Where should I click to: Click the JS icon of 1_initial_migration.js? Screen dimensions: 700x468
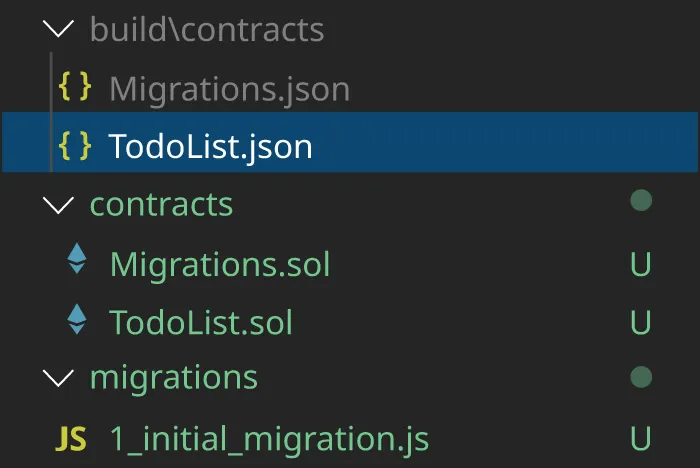click(70, 438)
